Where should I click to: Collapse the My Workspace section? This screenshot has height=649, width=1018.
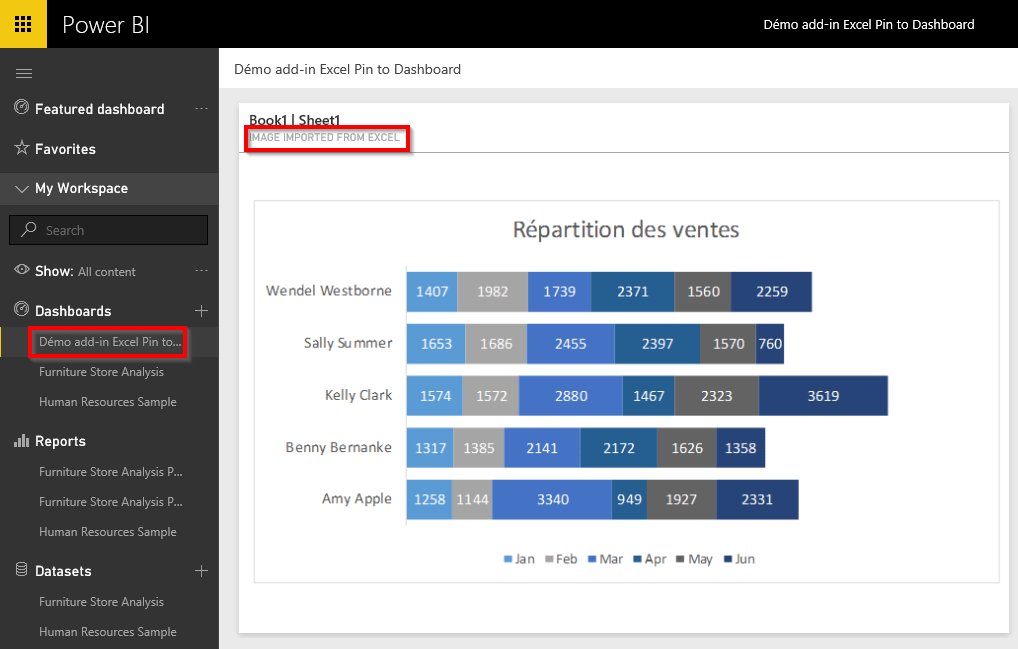21,188
